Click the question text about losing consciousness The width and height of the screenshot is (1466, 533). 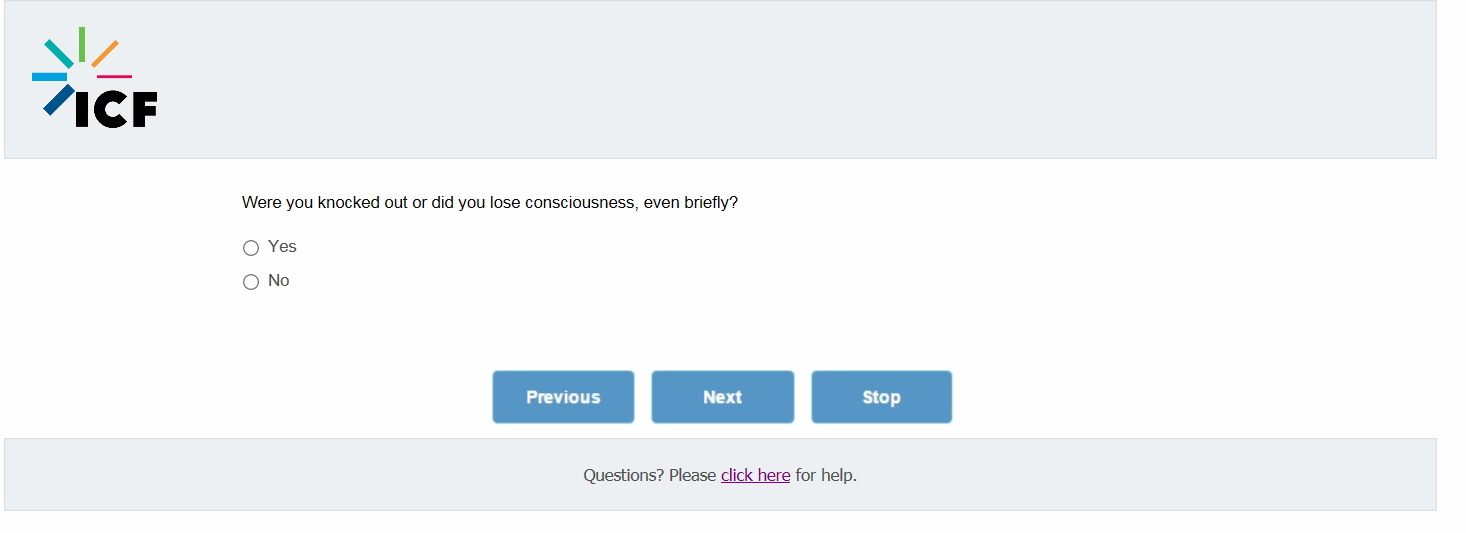(489, 203)
